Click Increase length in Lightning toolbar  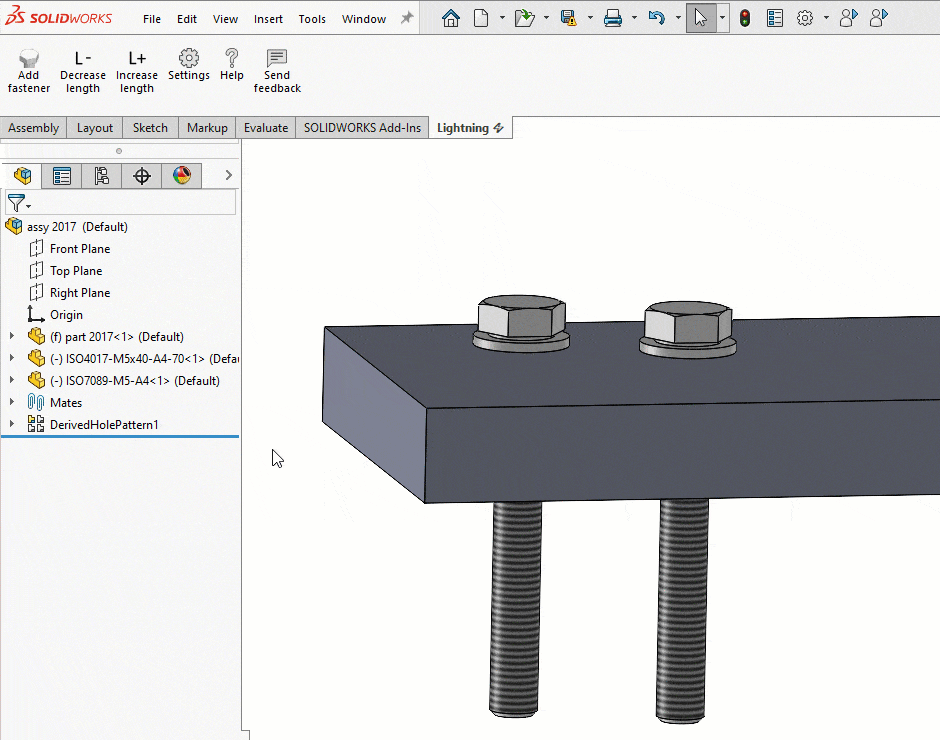pos(137,71)
